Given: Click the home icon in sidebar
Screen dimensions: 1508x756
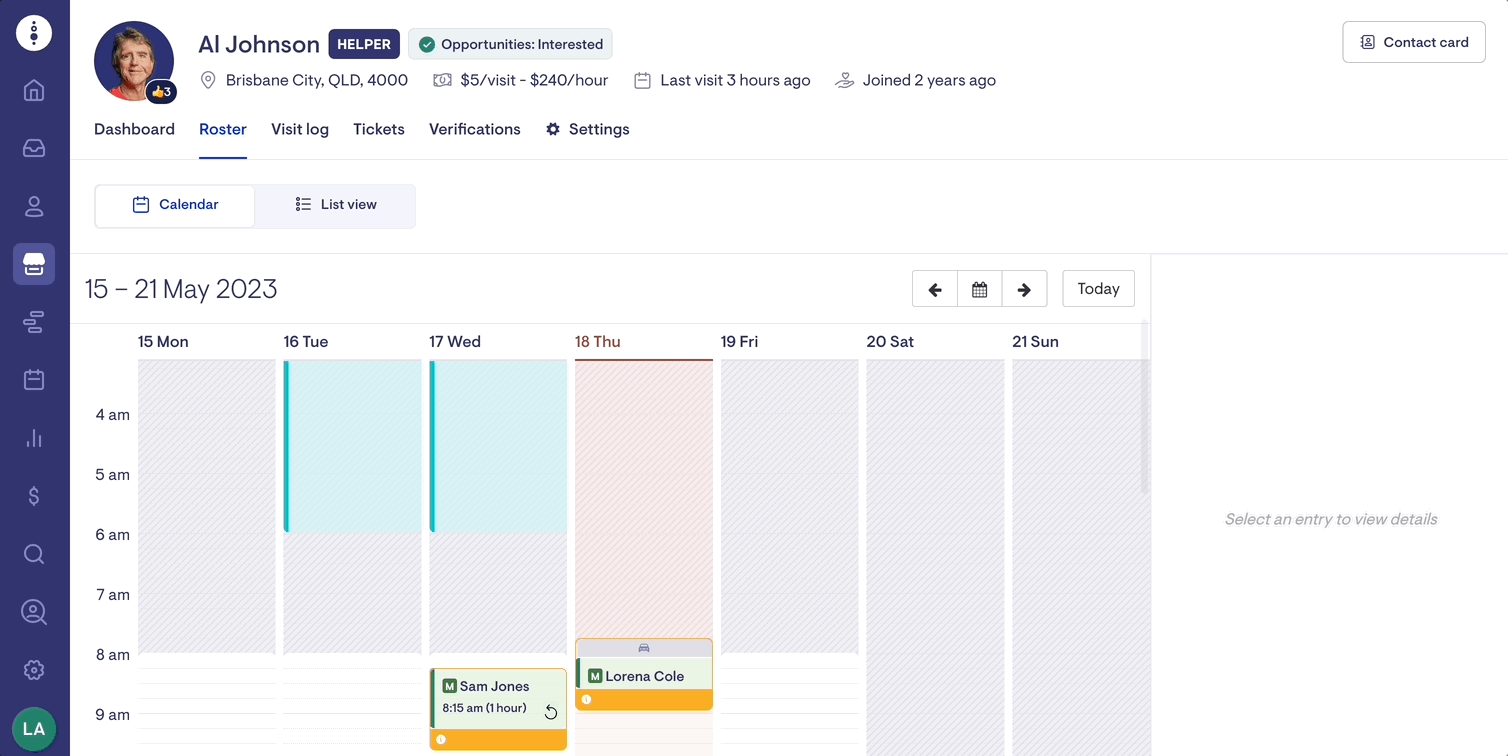Looking at the screenshot, I should tap(34, 91).
